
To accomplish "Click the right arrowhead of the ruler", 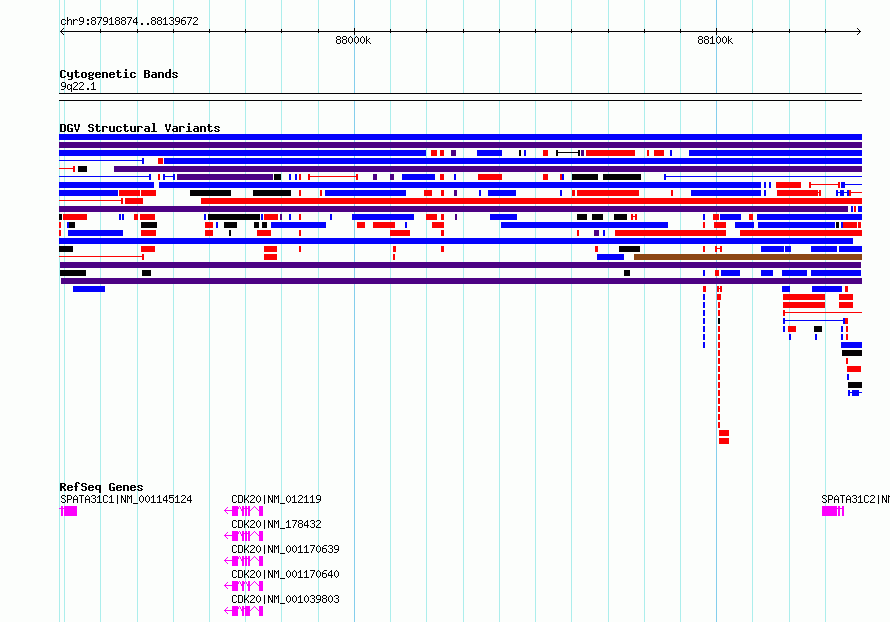I will click(859, 32).
